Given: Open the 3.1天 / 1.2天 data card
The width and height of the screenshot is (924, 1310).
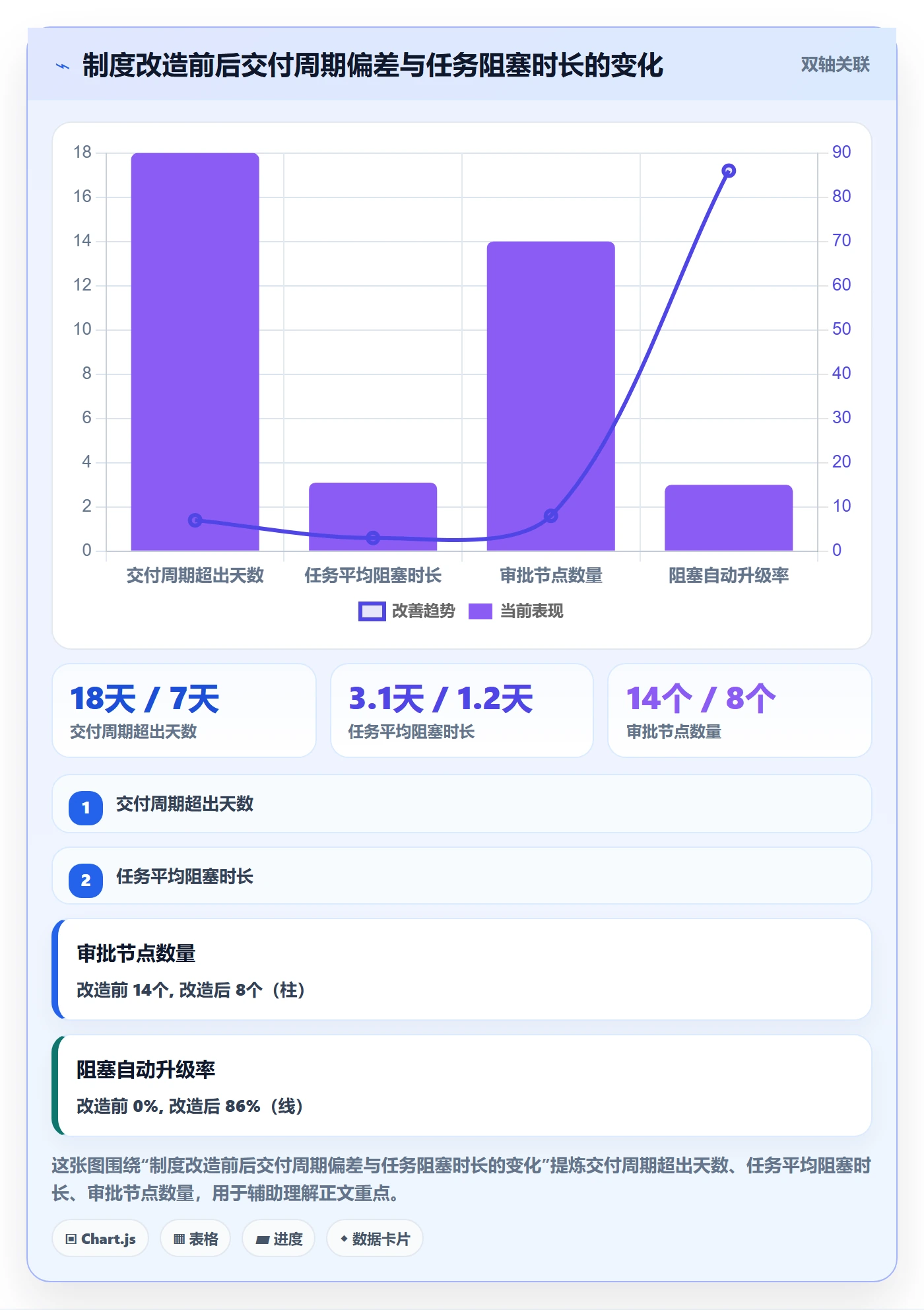Looking at the screenshot, I should click(462, 710).
